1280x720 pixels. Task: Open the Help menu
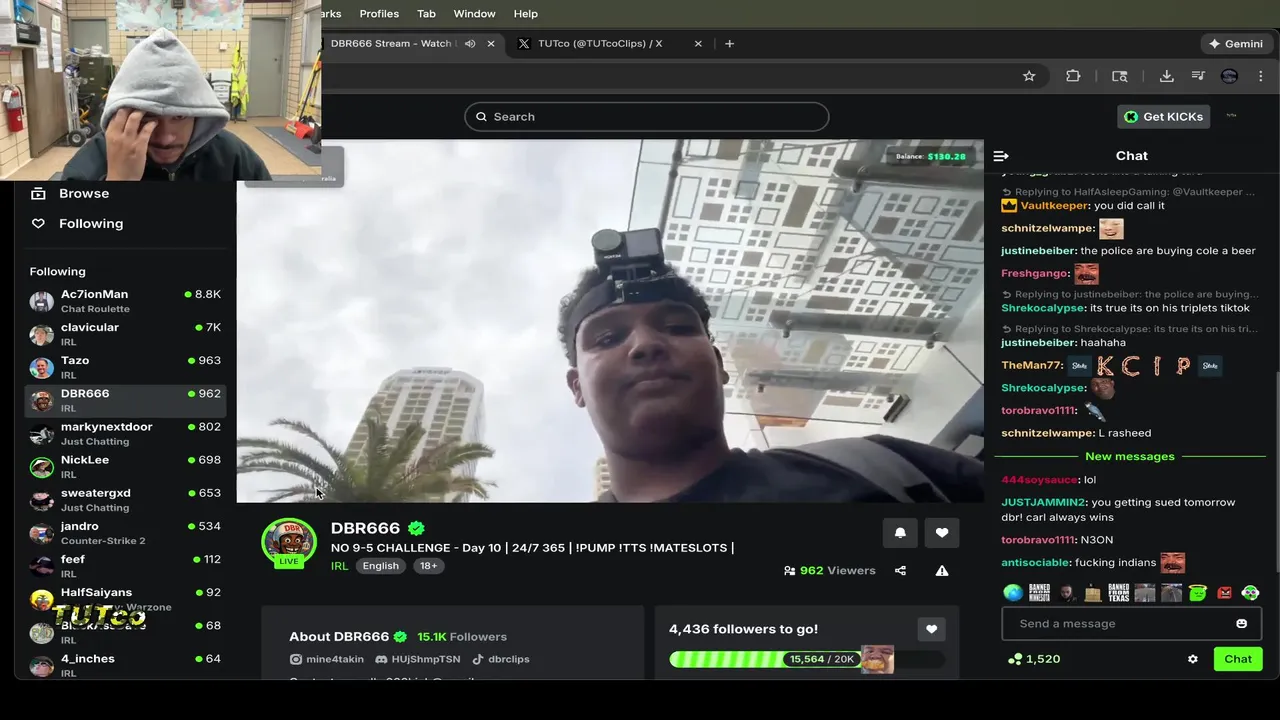pyautogui.click(x=526, y=14)
